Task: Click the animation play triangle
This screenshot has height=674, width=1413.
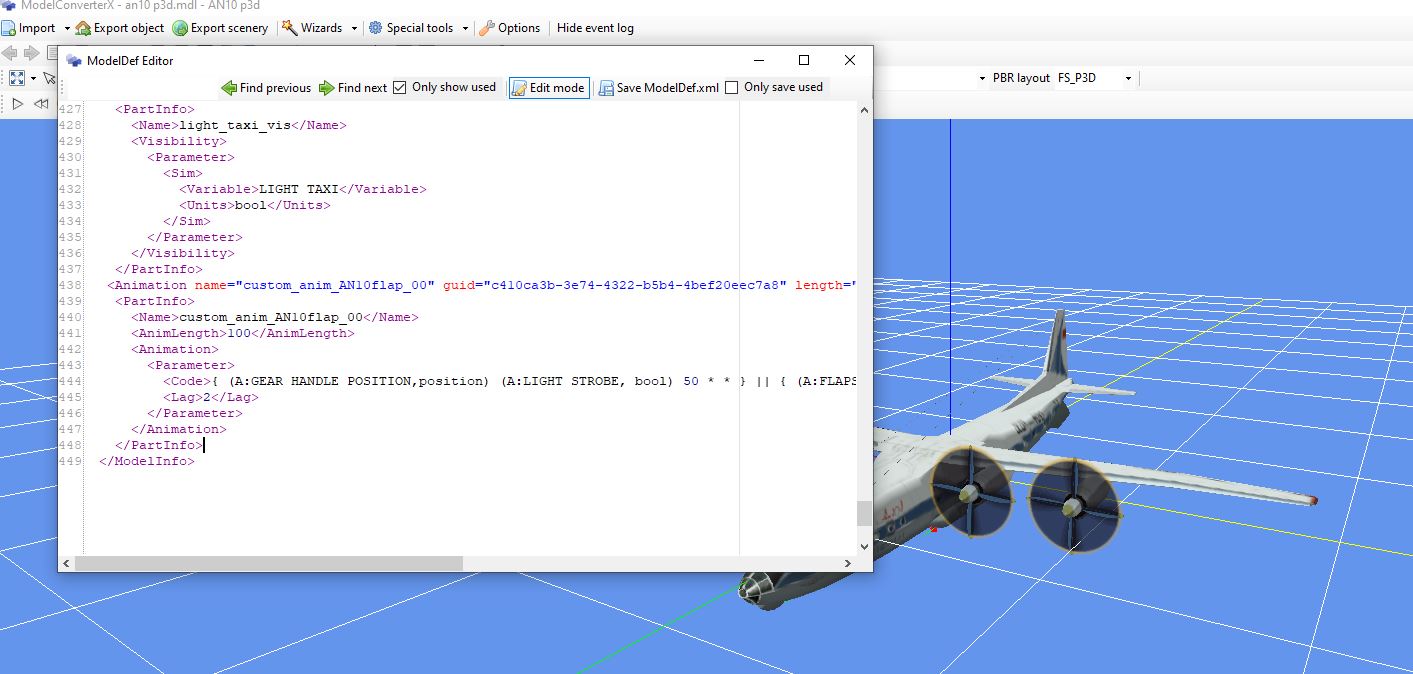Action: (x=17, y=103)
